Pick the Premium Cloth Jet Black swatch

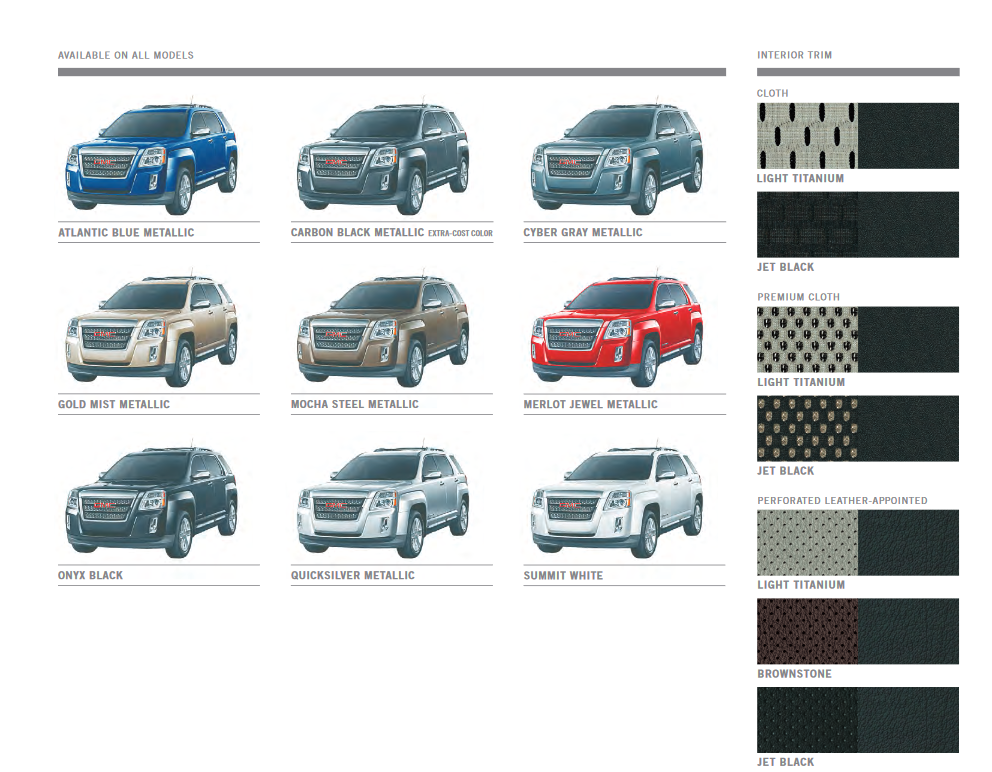point(858,428)
